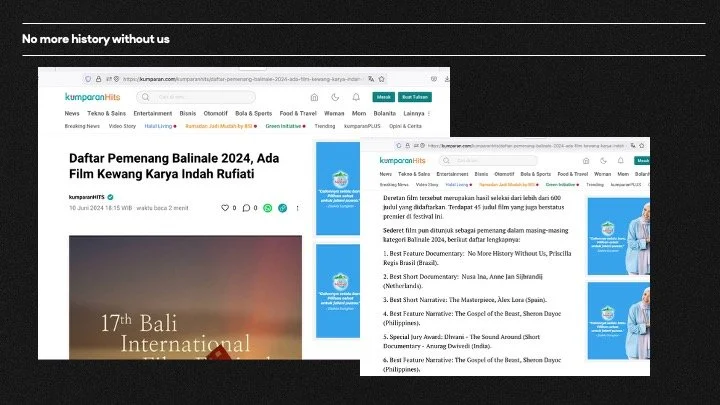
Task: Bookmark the page with the left browser's star icon
Action: point(382,79)
